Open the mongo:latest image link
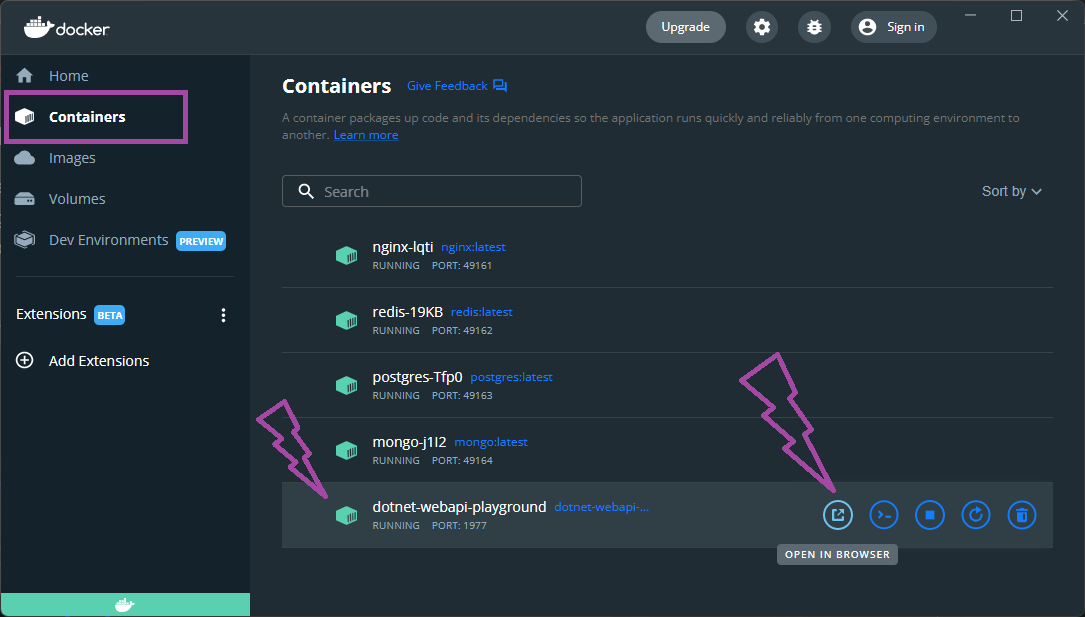Viewport: 1085px width, 617px height. (491, 442)
